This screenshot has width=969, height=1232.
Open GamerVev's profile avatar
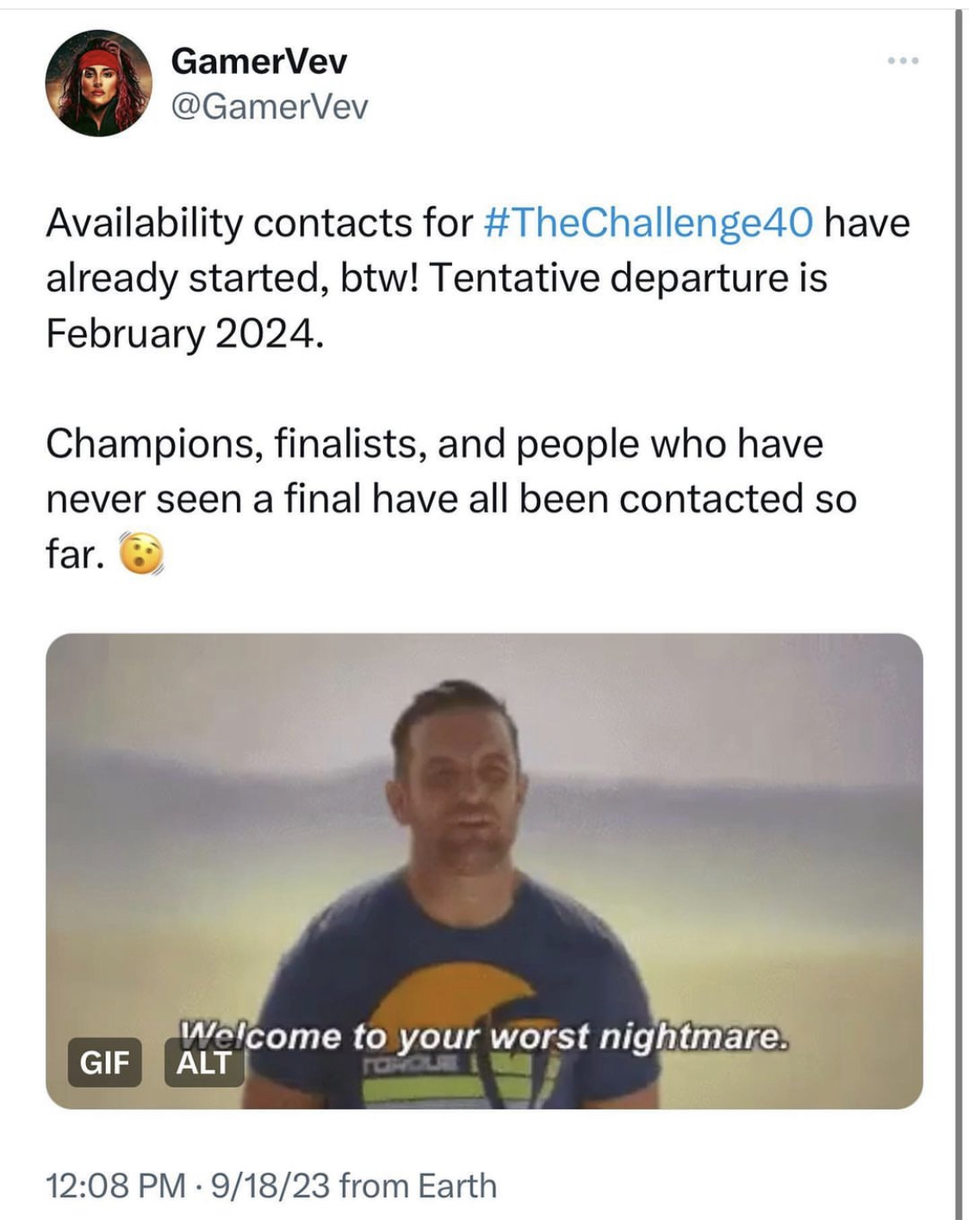coord(98,83)
